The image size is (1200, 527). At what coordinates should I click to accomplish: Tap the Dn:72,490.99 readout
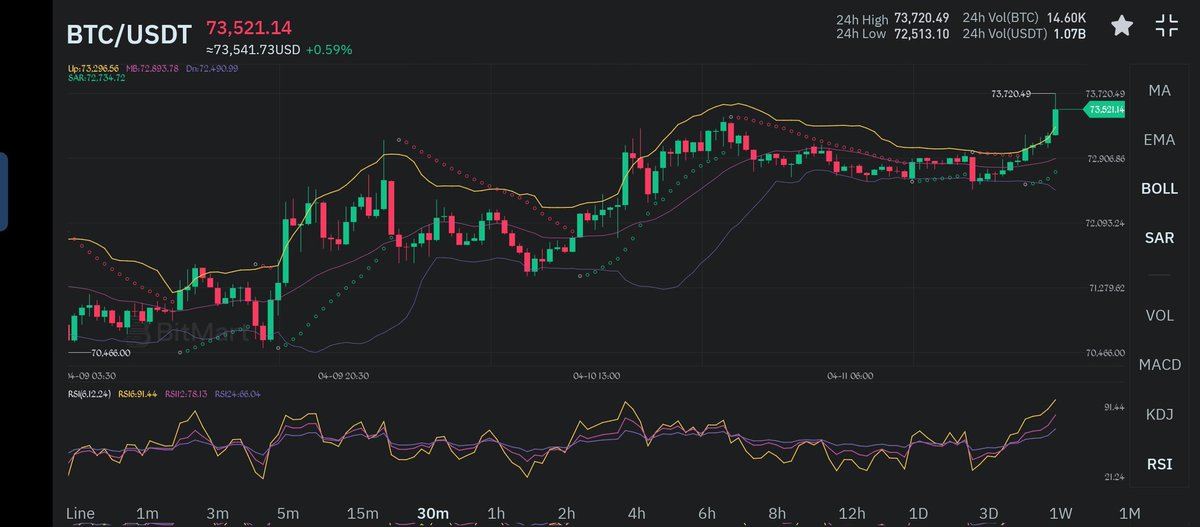(212, 68)
